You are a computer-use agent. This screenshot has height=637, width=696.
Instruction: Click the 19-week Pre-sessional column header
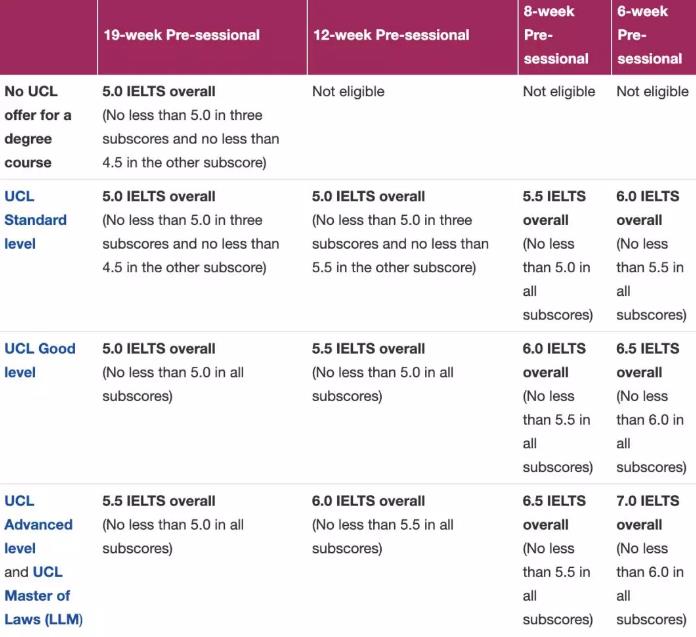click(181, 35)
